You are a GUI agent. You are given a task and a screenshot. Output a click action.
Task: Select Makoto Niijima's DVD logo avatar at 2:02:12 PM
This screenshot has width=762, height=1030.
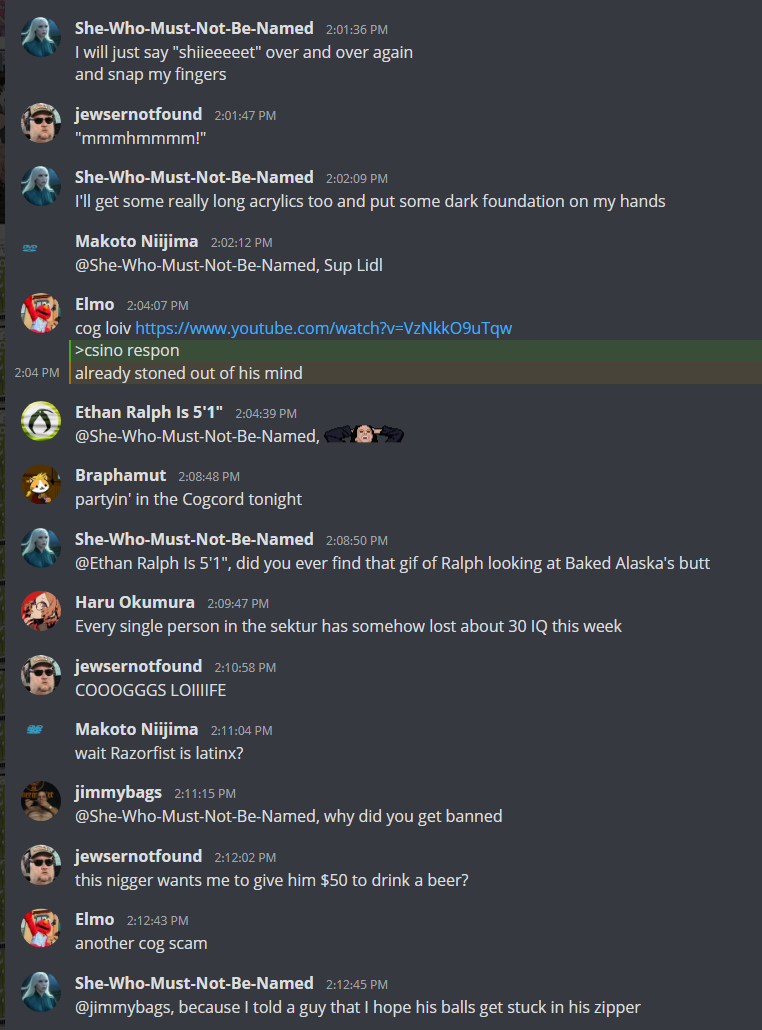click(30, 248)
